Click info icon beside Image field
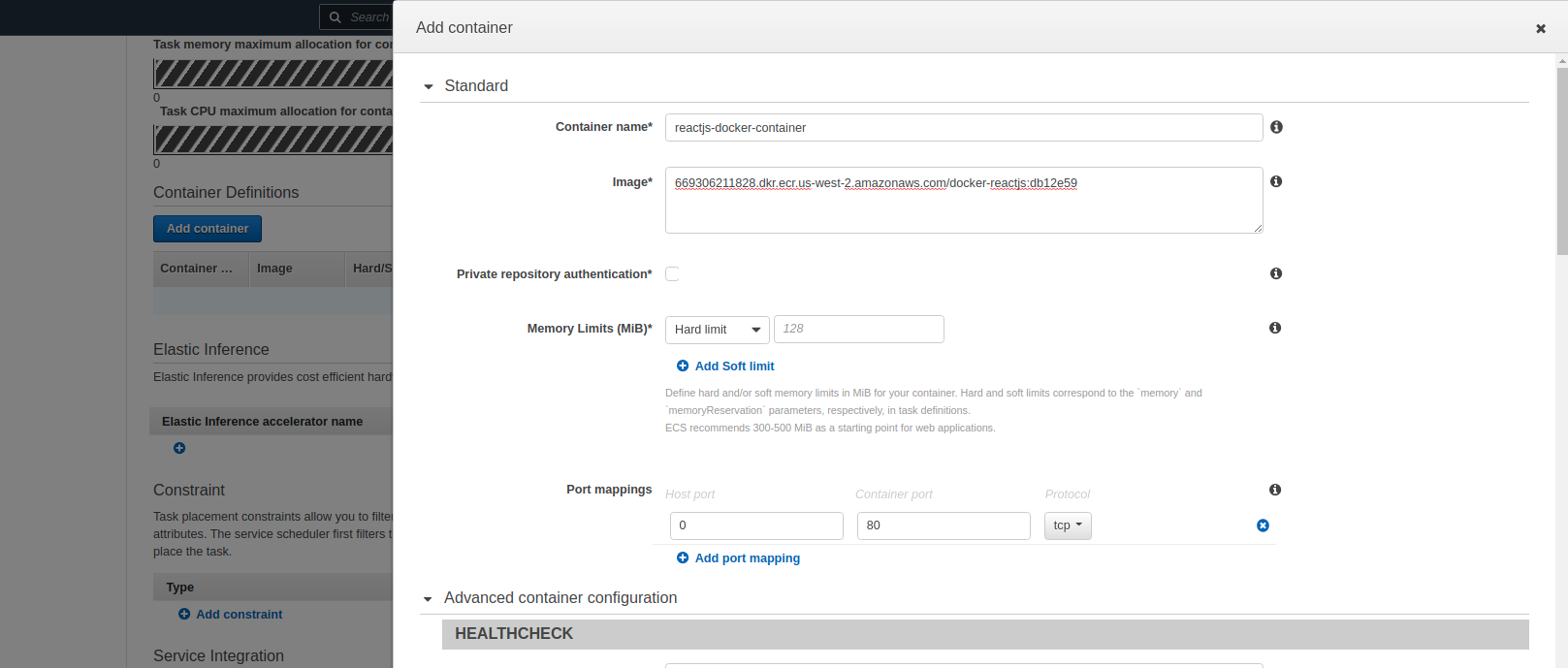 tap(1276, 181)
